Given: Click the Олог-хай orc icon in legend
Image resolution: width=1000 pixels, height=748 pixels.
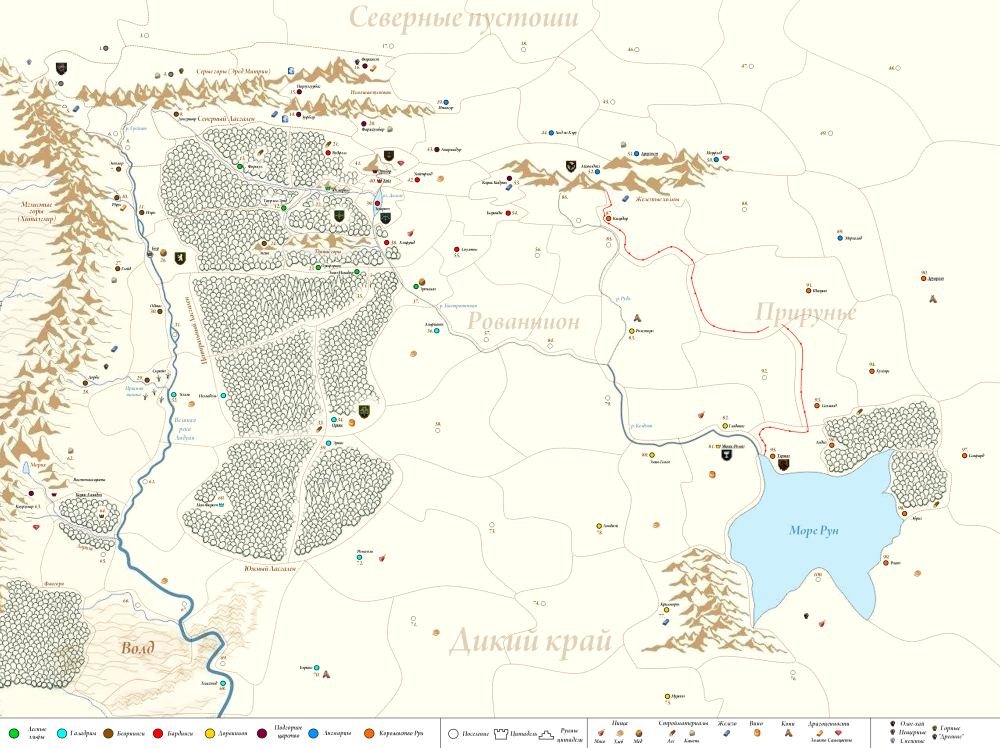Looking at the screenshot, I should (893, 723).
